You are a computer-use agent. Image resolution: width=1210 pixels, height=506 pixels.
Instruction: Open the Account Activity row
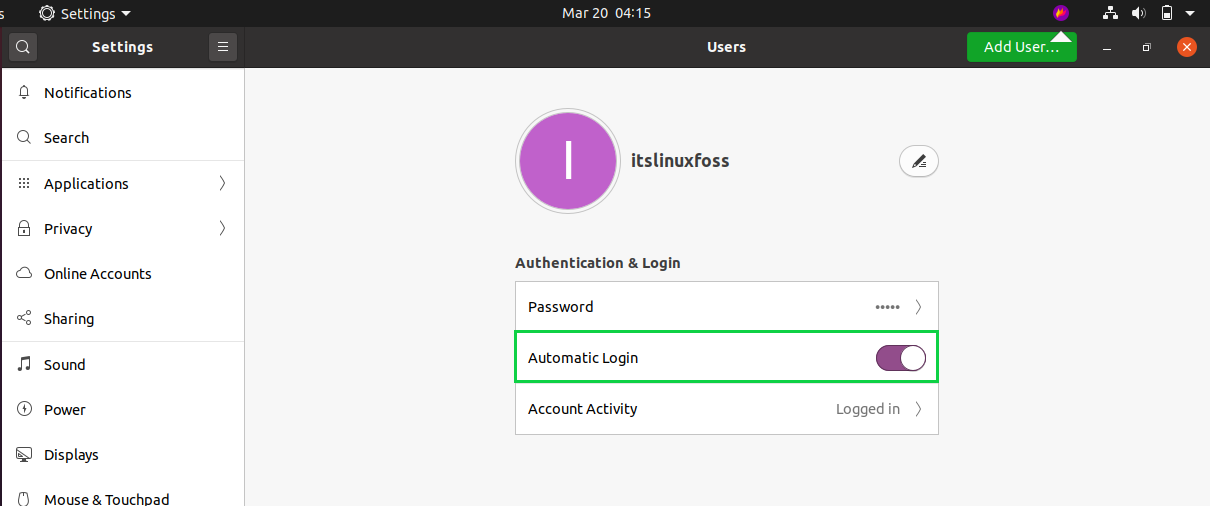point(727,409)
